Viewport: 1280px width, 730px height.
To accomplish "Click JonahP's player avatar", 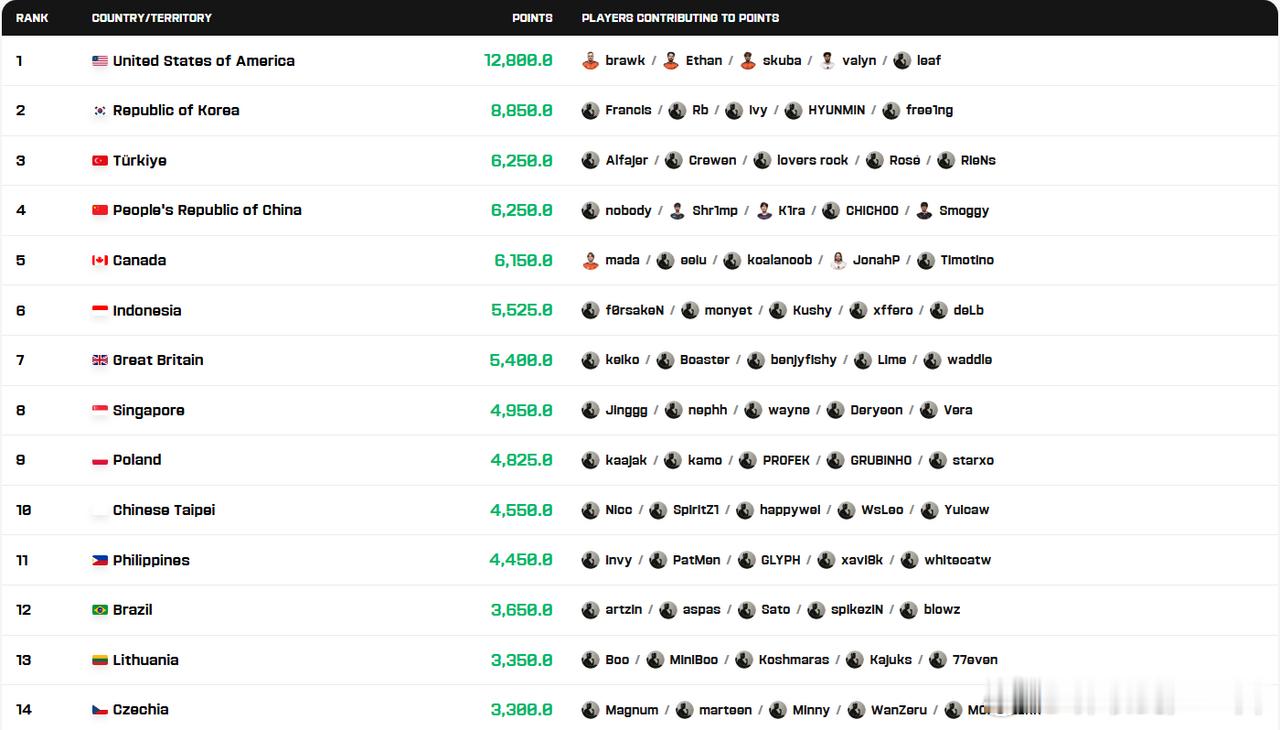I will coord(838,260).
